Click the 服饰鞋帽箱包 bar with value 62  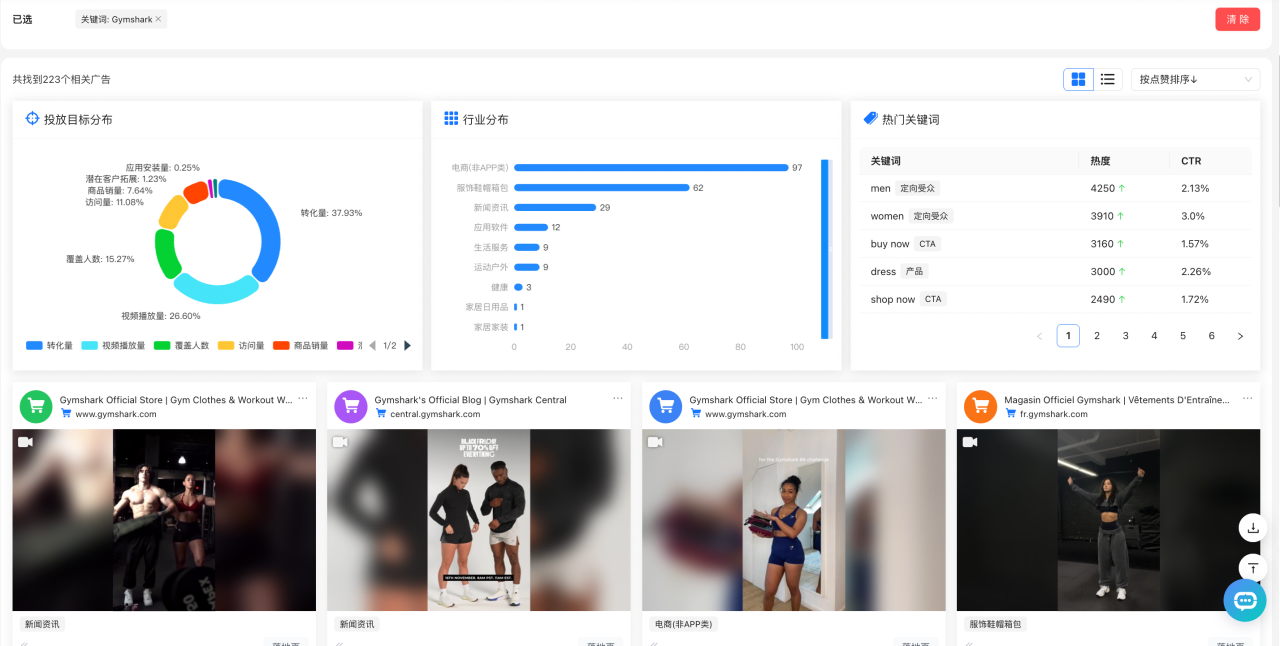[x=601, y=187]
